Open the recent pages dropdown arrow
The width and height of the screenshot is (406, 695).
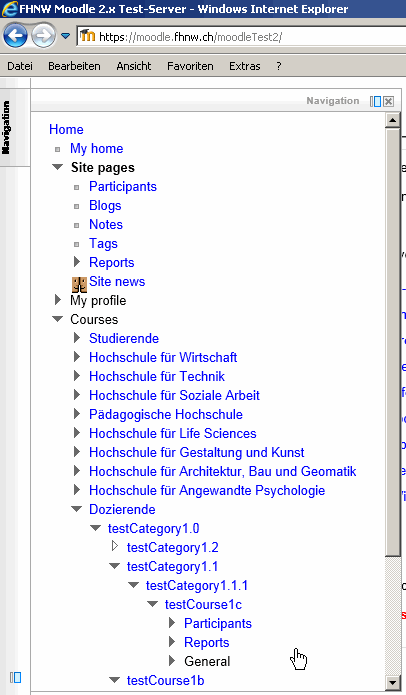[66, 36]
